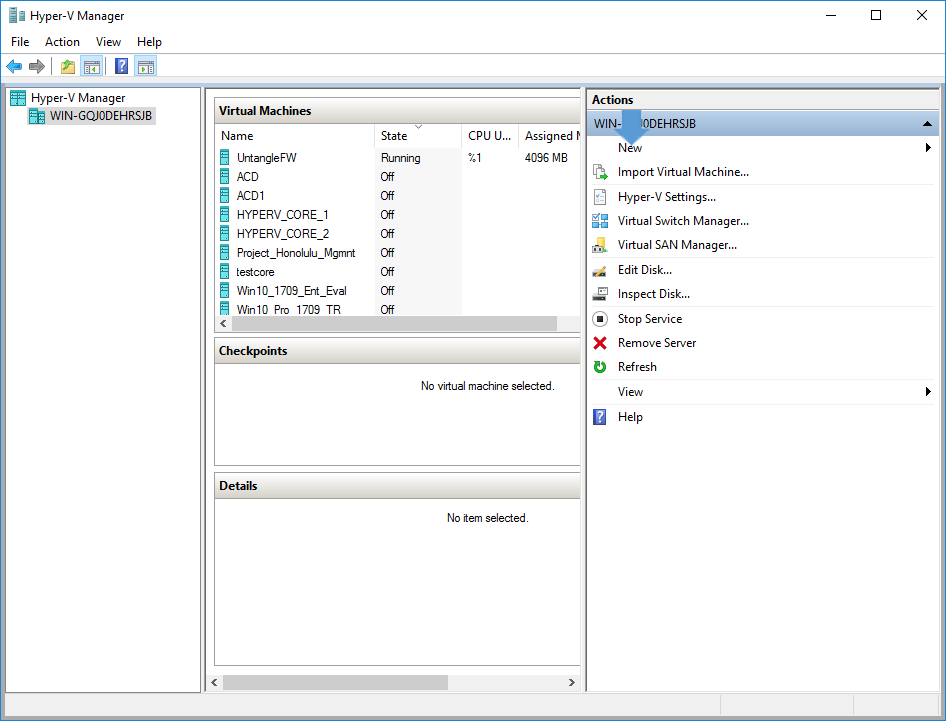Click the Inspect Disk icon

tap(600, 294)
